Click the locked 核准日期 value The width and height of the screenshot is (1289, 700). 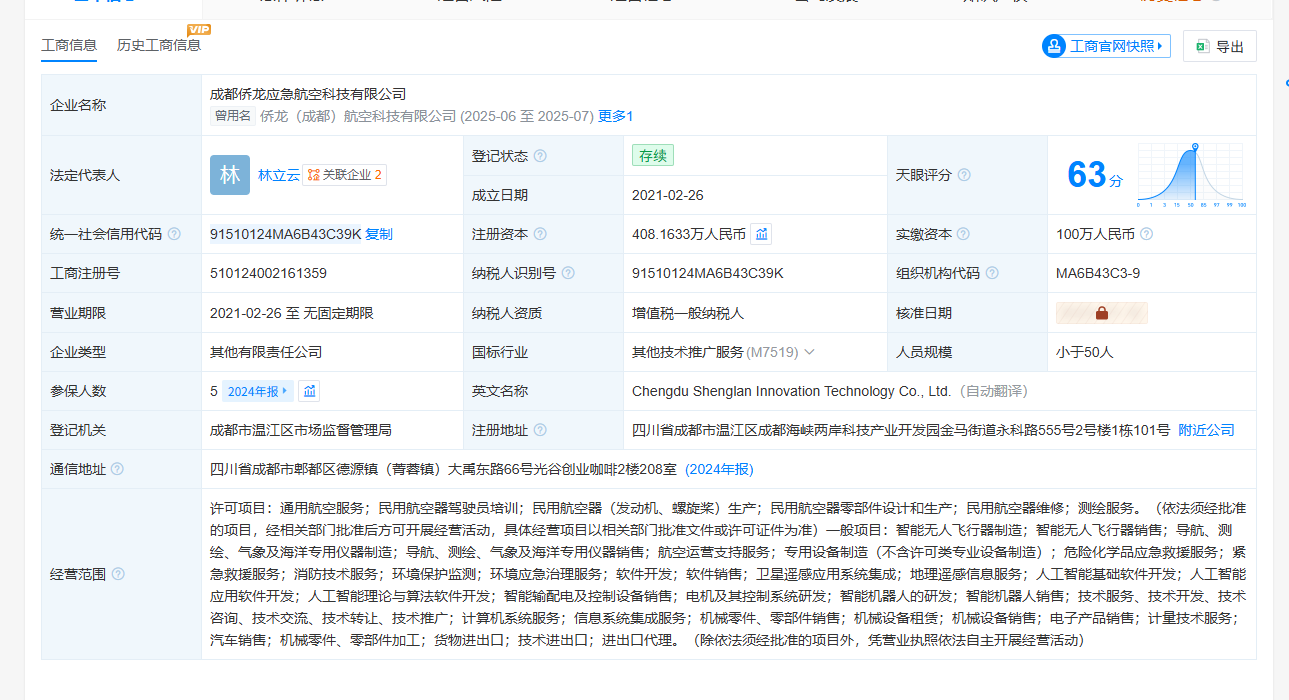1101,313
